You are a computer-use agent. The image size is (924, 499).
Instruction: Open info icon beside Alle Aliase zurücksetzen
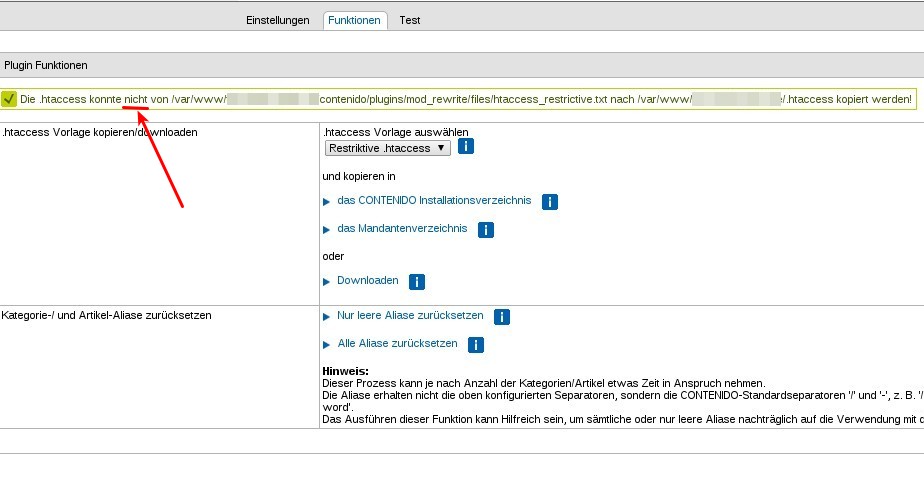(x=476, y=345)
